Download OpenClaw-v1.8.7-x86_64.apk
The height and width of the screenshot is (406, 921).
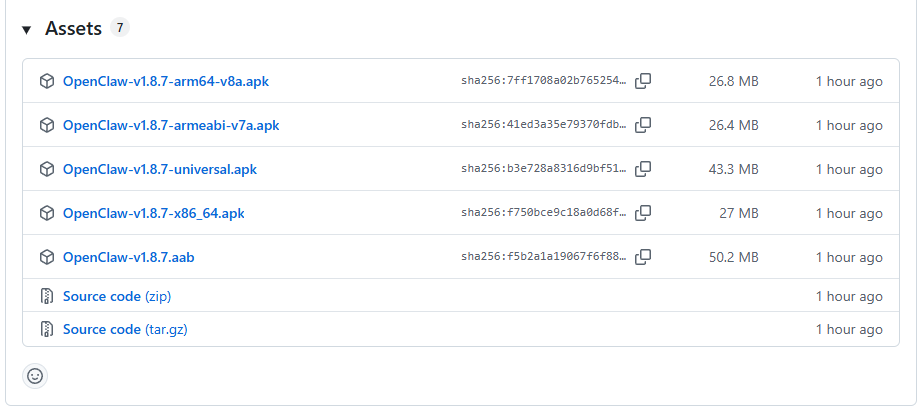[153, 213]
